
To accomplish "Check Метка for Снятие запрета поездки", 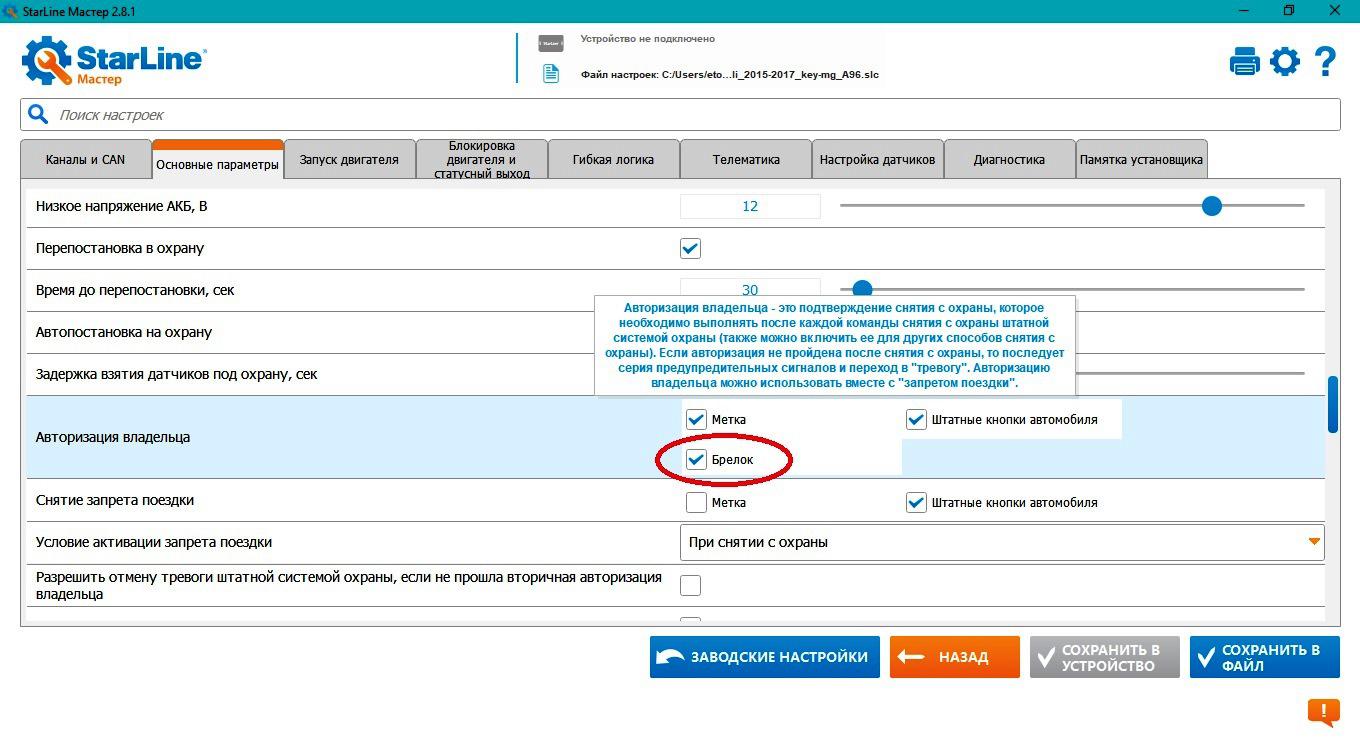I will (x=696, y=502).
